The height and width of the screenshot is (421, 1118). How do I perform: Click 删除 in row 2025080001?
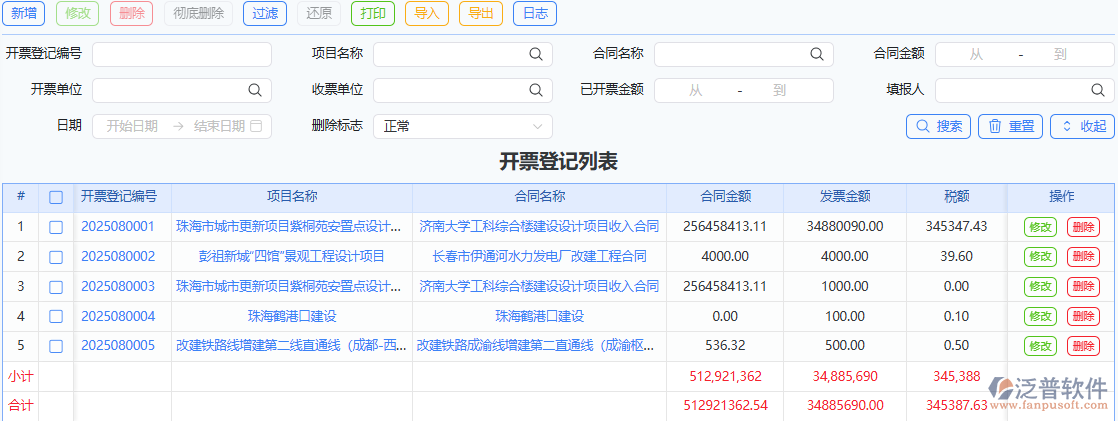point(1083,227)
